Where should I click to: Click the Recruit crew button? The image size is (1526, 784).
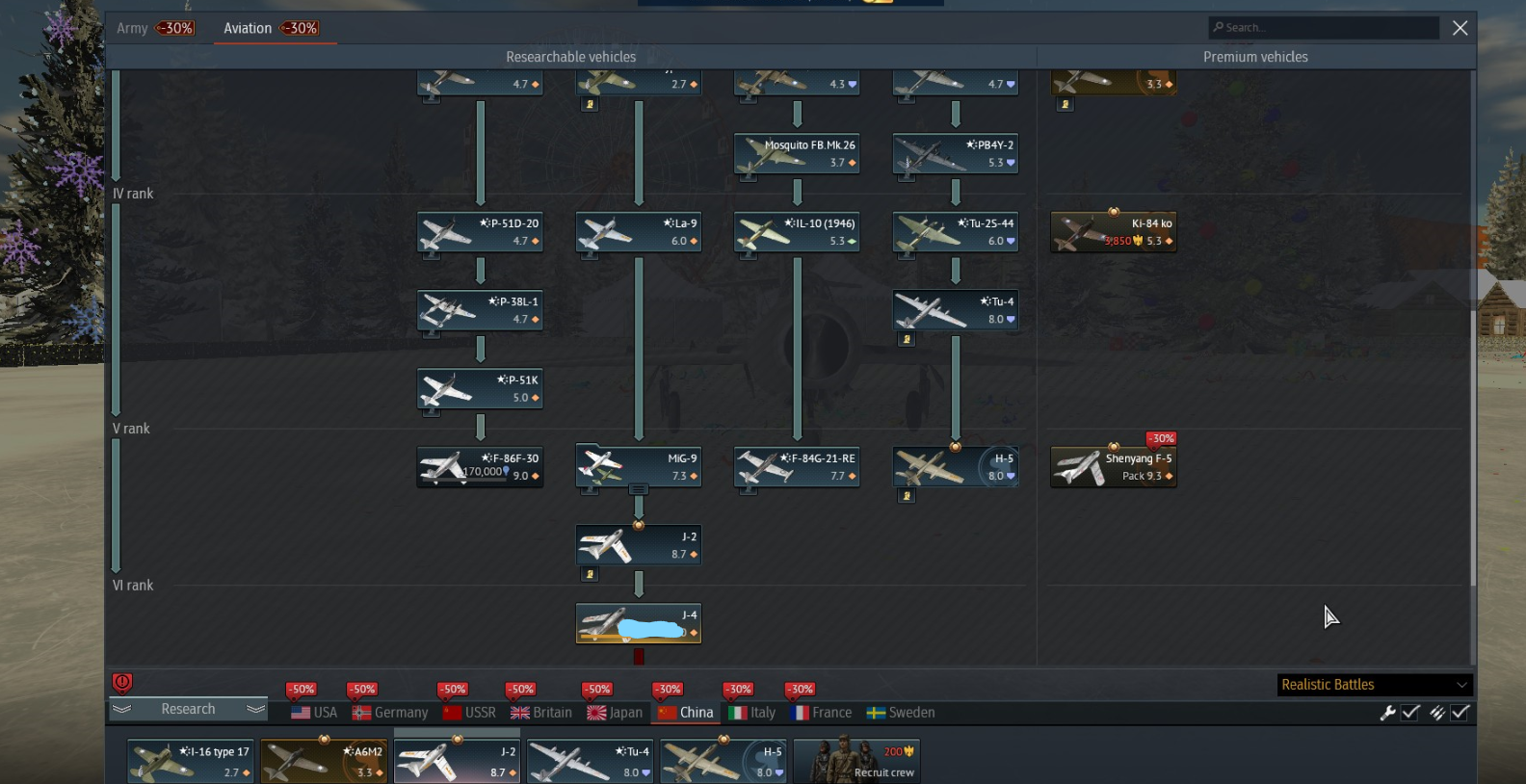[856, 761]
